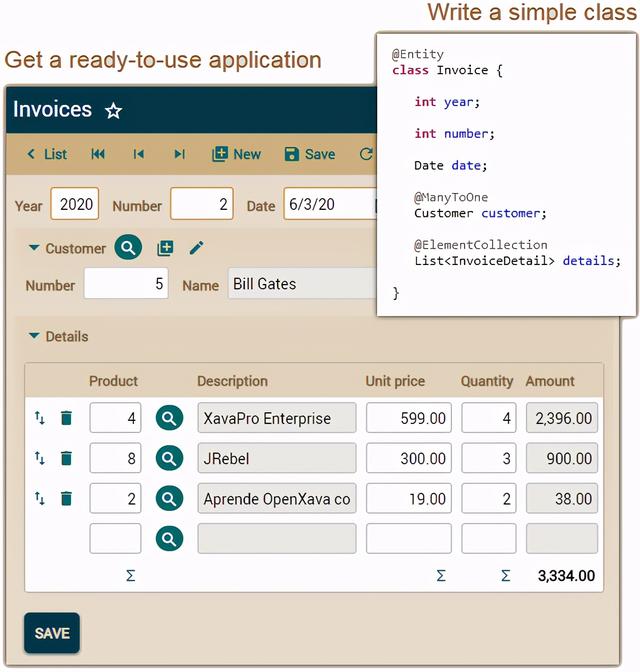Viewport: 640px width, 672px height.
Task: Click the Product column header
Action: click(x=114, y=381)
